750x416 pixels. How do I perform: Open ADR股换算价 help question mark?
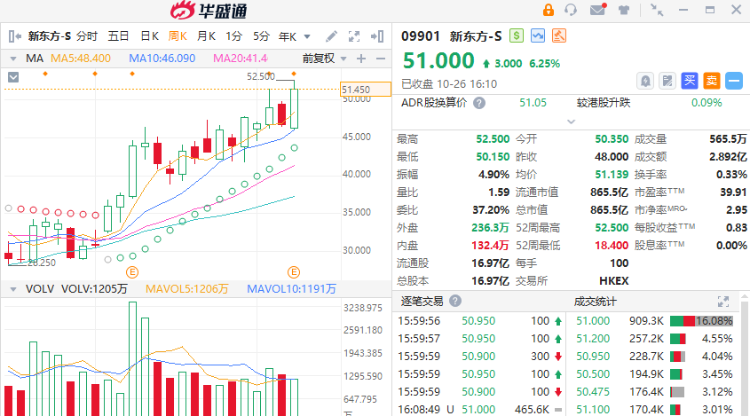pos(479,103)
